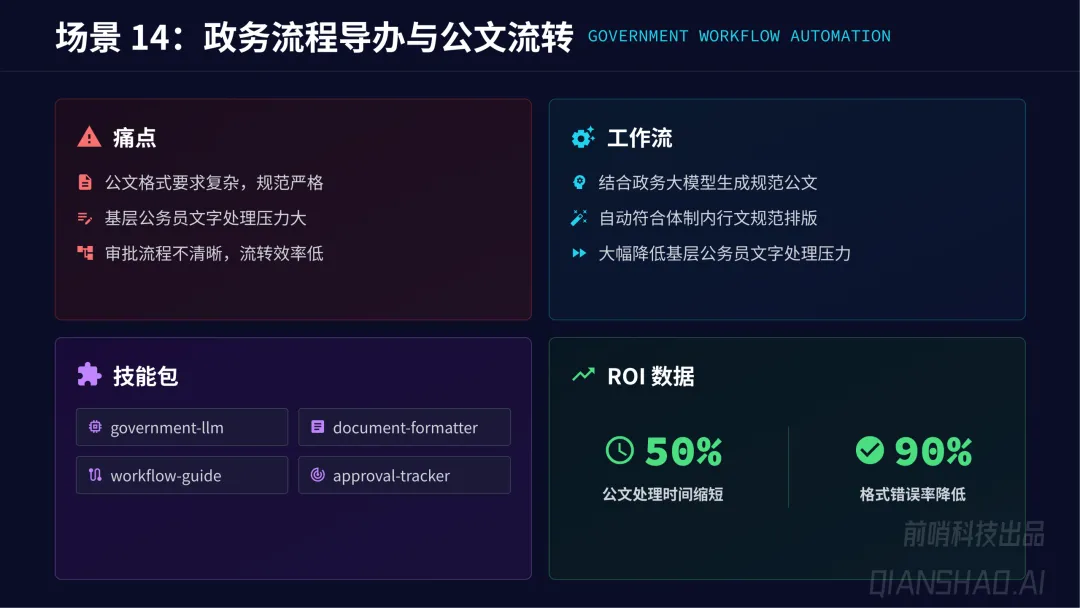Image resolution: width=1080 pixels, height=608 pixels.
Task: Click the red warning triangle icon beside 痛点
Action: point(89,137)
